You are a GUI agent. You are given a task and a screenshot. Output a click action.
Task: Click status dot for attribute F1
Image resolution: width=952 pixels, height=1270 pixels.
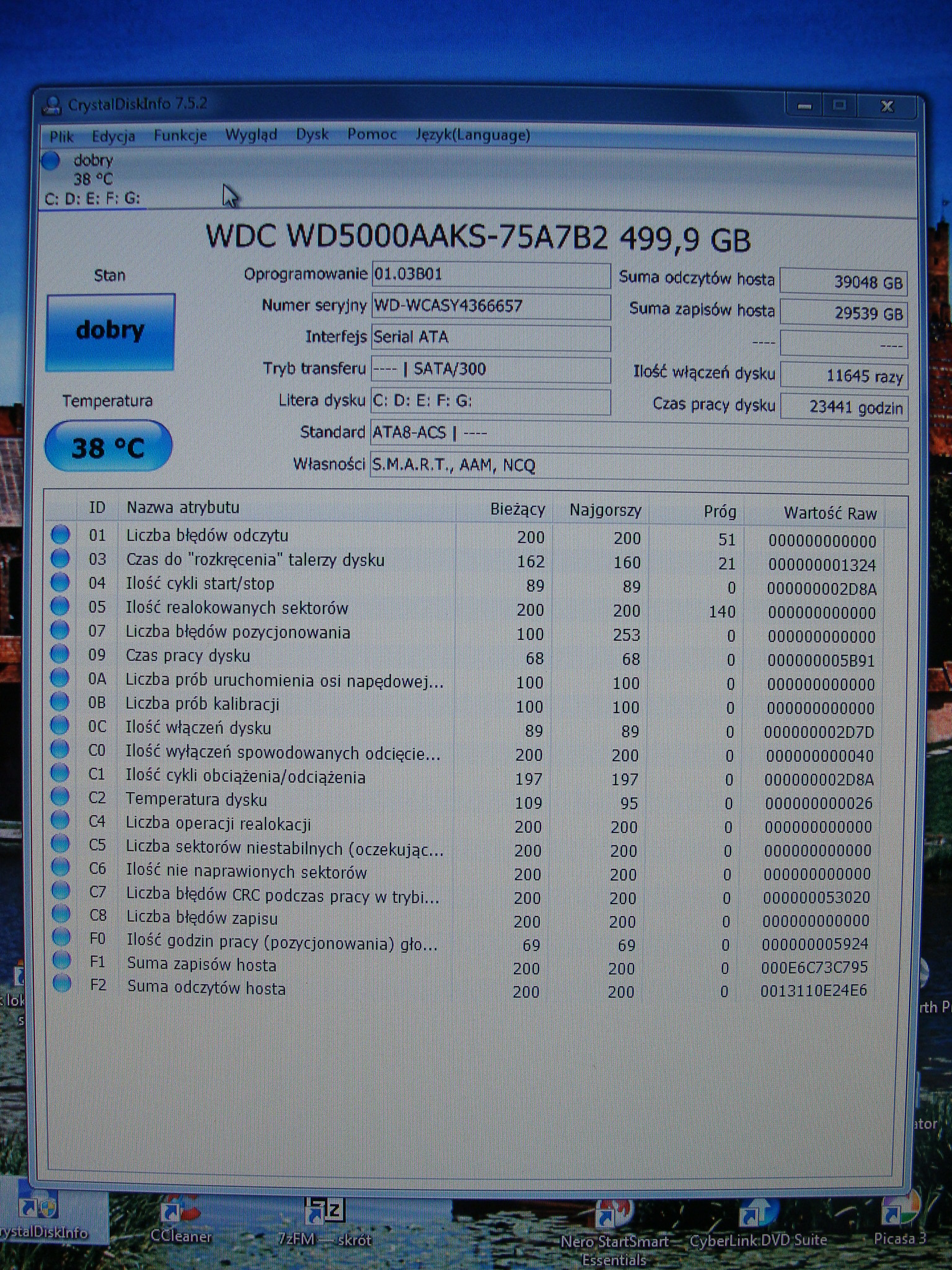(x=61, y=960)
